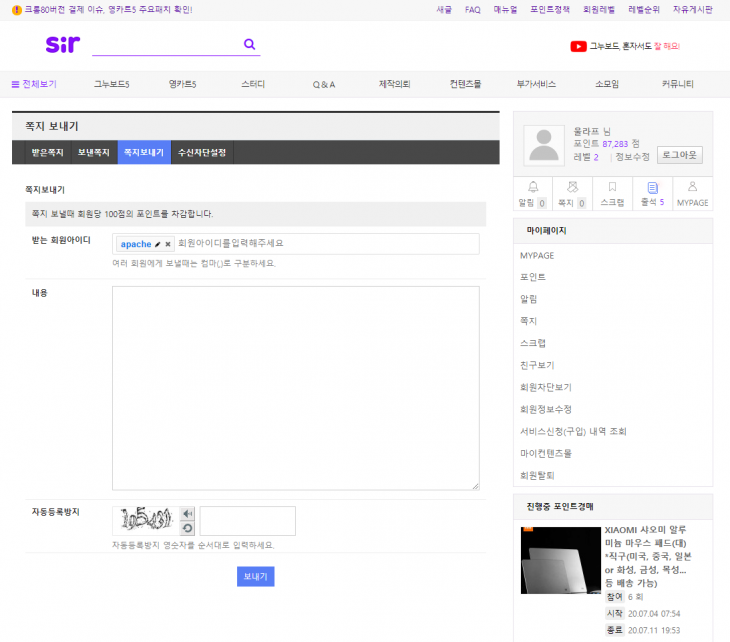Edit the apache recipient with pencil icon
The width and height of the screenshot is (730, 642).
(x=157, y=244)
